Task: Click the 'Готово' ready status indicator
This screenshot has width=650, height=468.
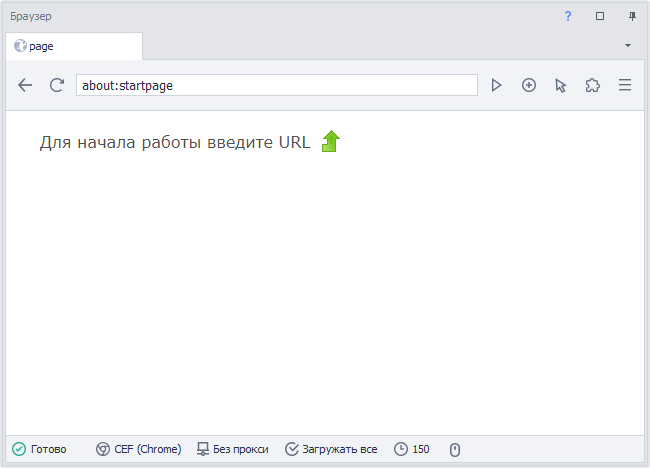Action: point(40,450)
